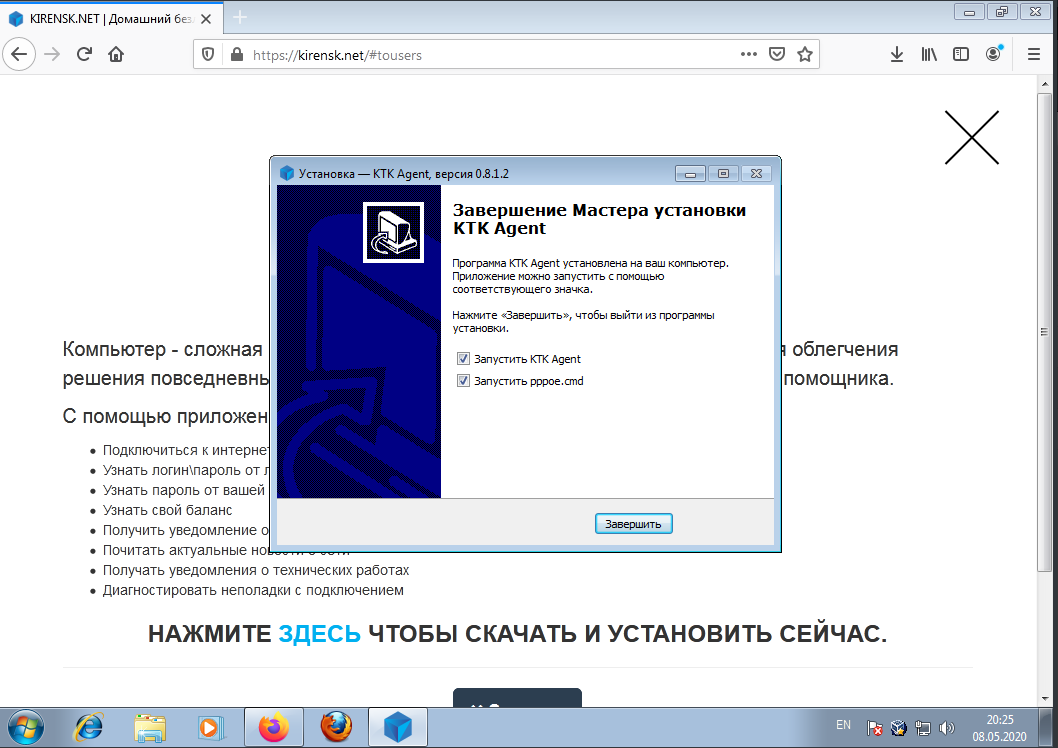Toggle 'Запустить KTK Agent' checkbox
Screen dimensions: 1058x748
[x=463, y=359]
